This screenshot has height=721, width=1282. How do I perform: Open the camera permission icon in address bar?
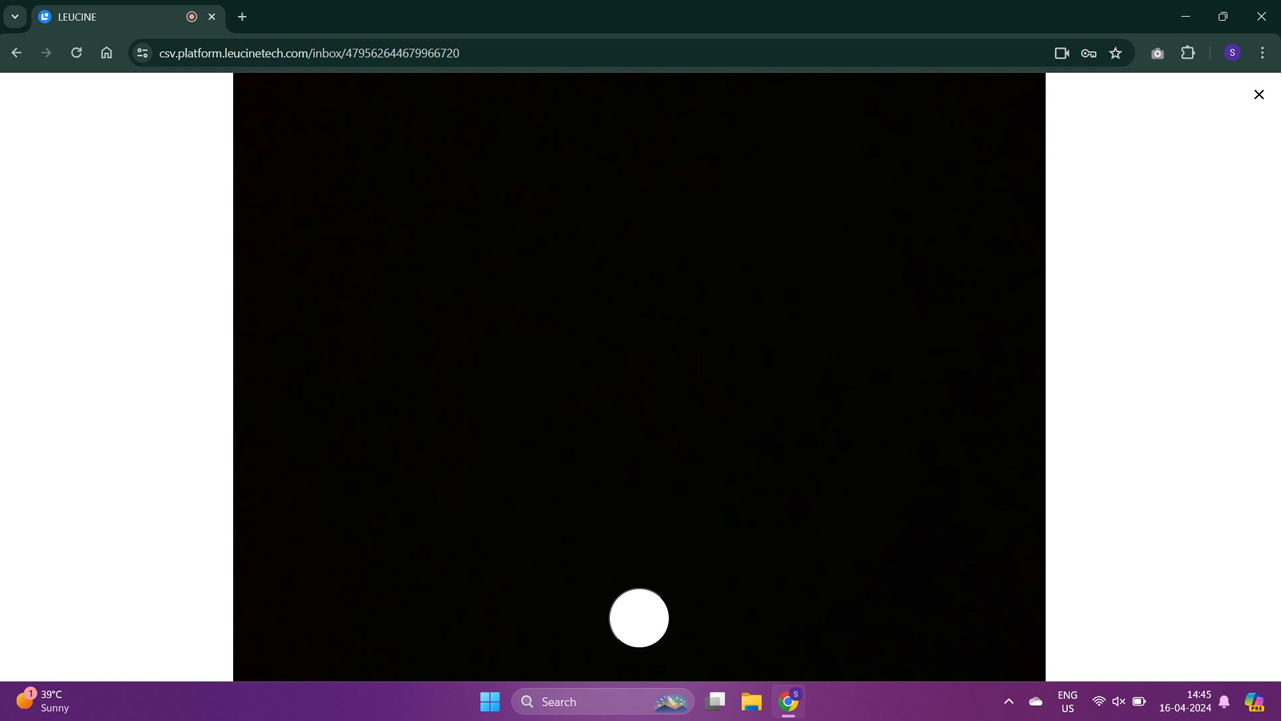click(1061, 53)
